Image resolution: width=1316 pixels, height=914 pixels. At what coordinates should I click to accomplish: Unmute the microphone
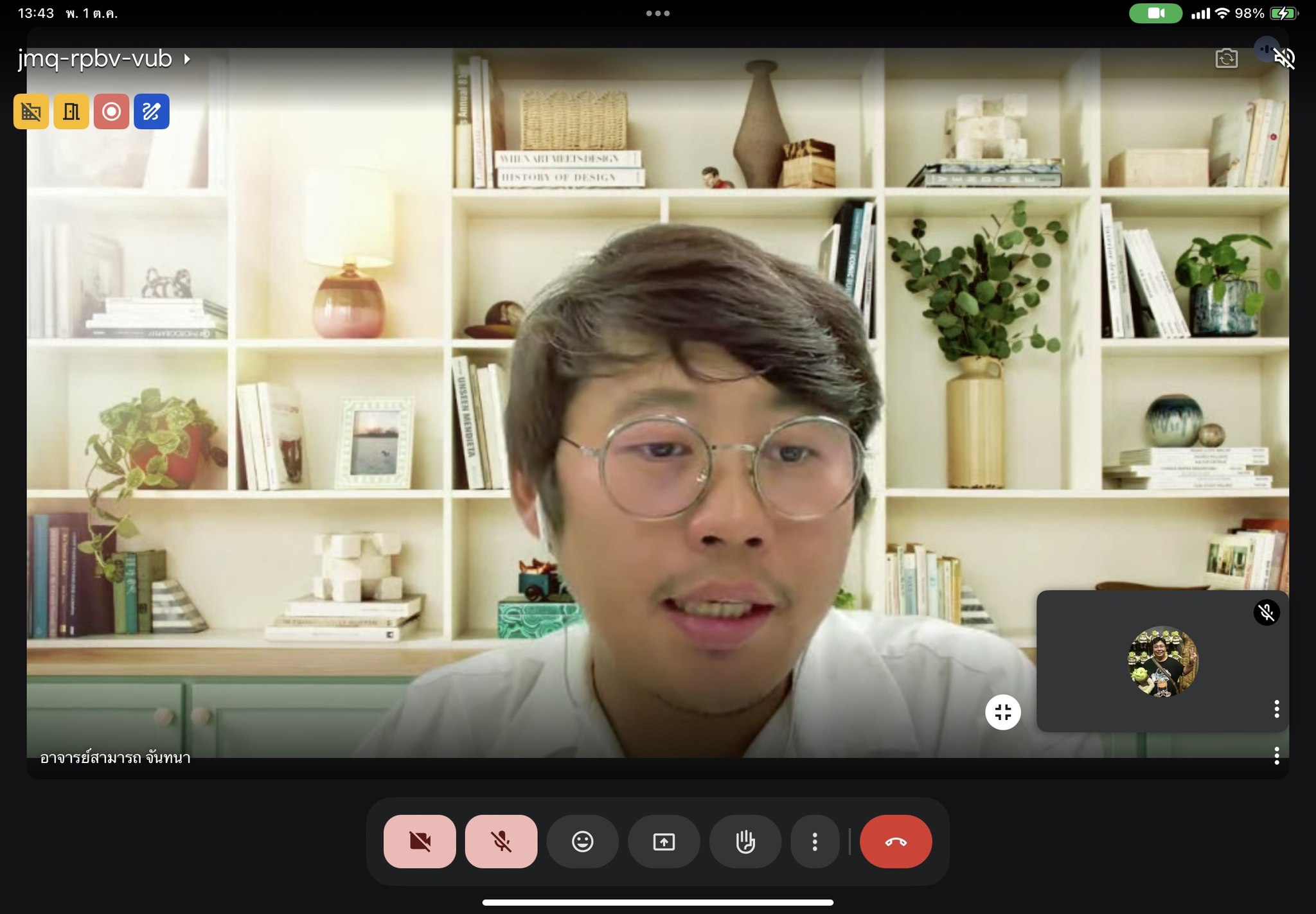click(x=501, y=841)
